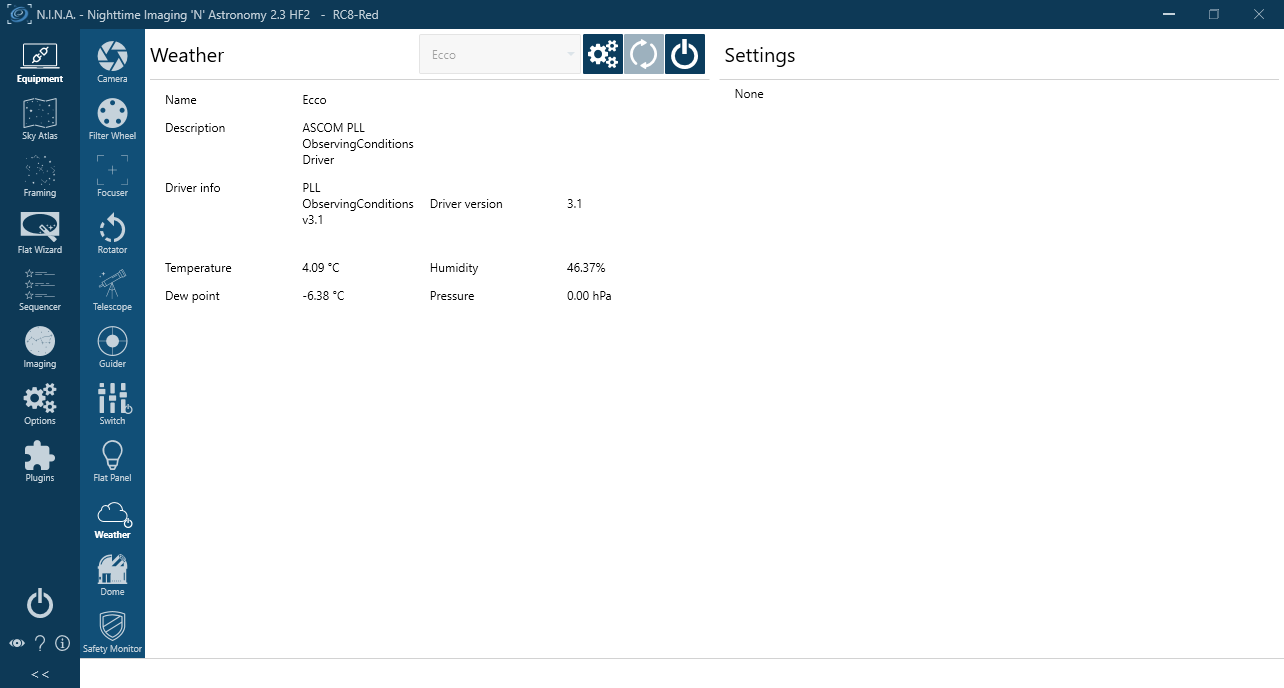
Task: Click the ASCOM PLL ObservingConditions Driver description
Action: point(358,144)
